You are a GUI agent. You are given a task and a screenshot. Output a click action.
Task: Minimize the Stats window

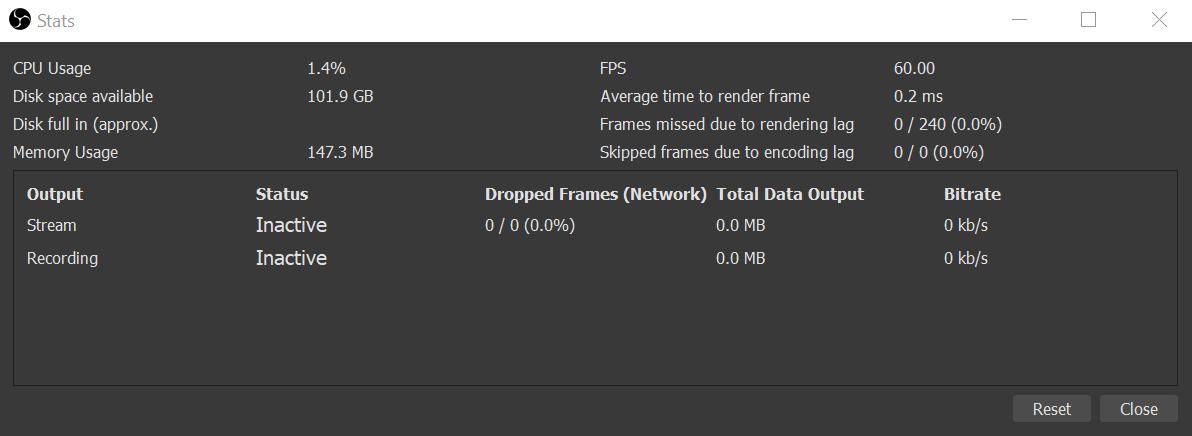(1018, 20)
